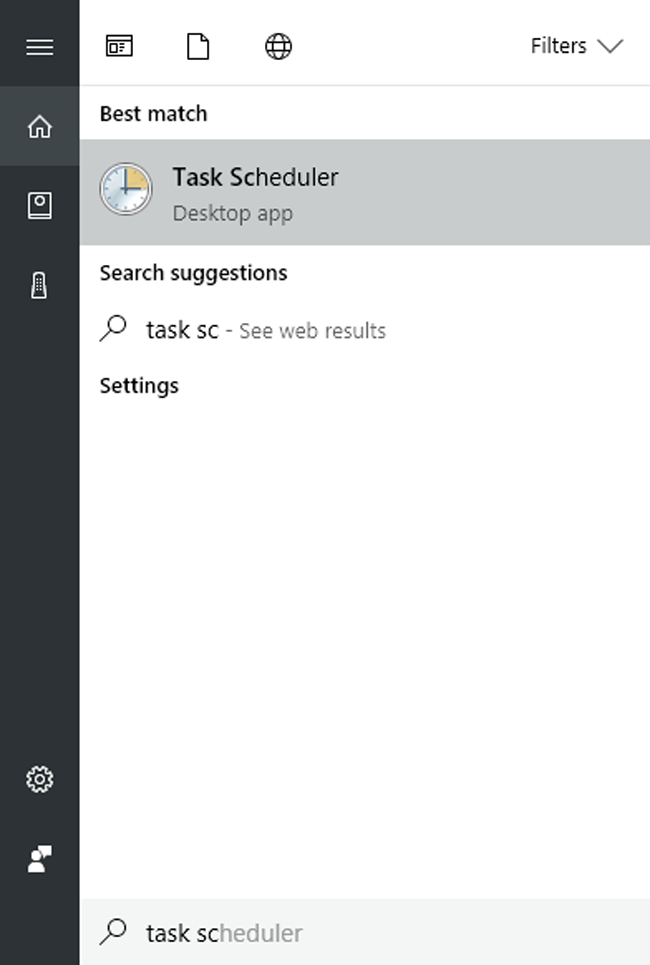The height and width of the screenshot is (965, 650).
Task: Click the magnifier beside 'task sc' suggestion
Action: (115, 329)
